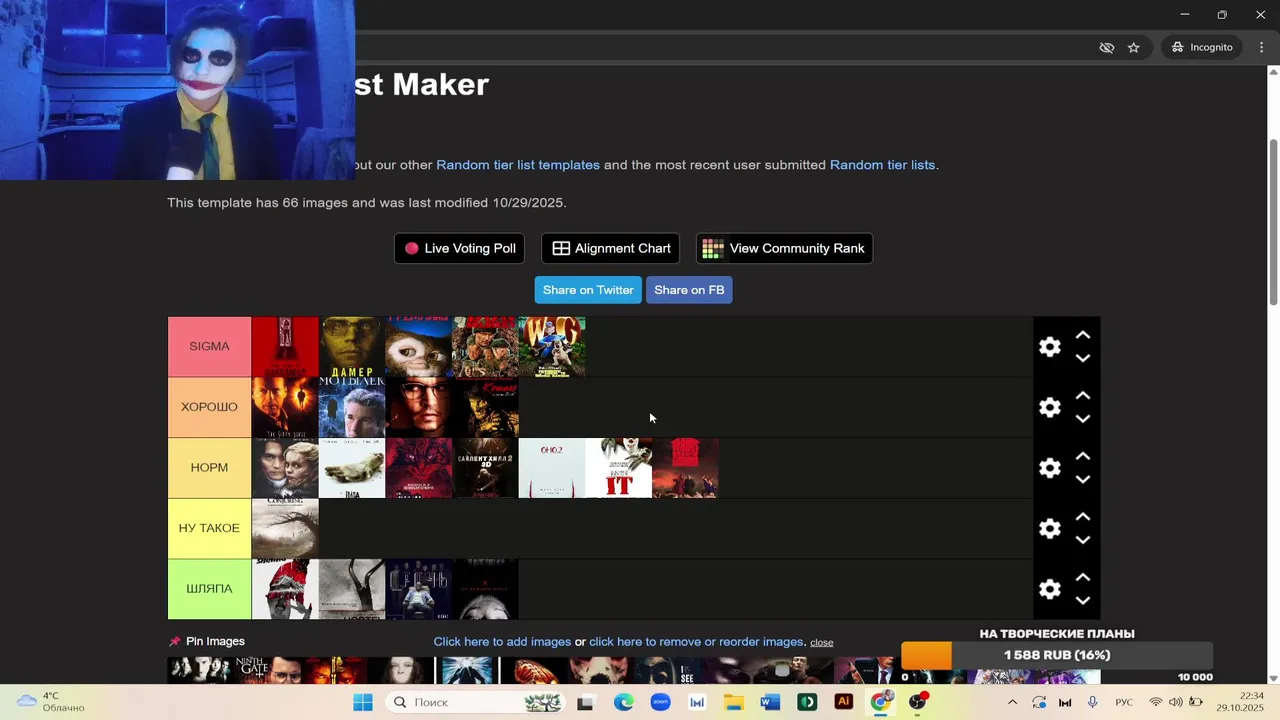Select the ДАМЕР poster in SIGMA tier
This screenshot has width=1280, height=720.
tap(352, 347)
